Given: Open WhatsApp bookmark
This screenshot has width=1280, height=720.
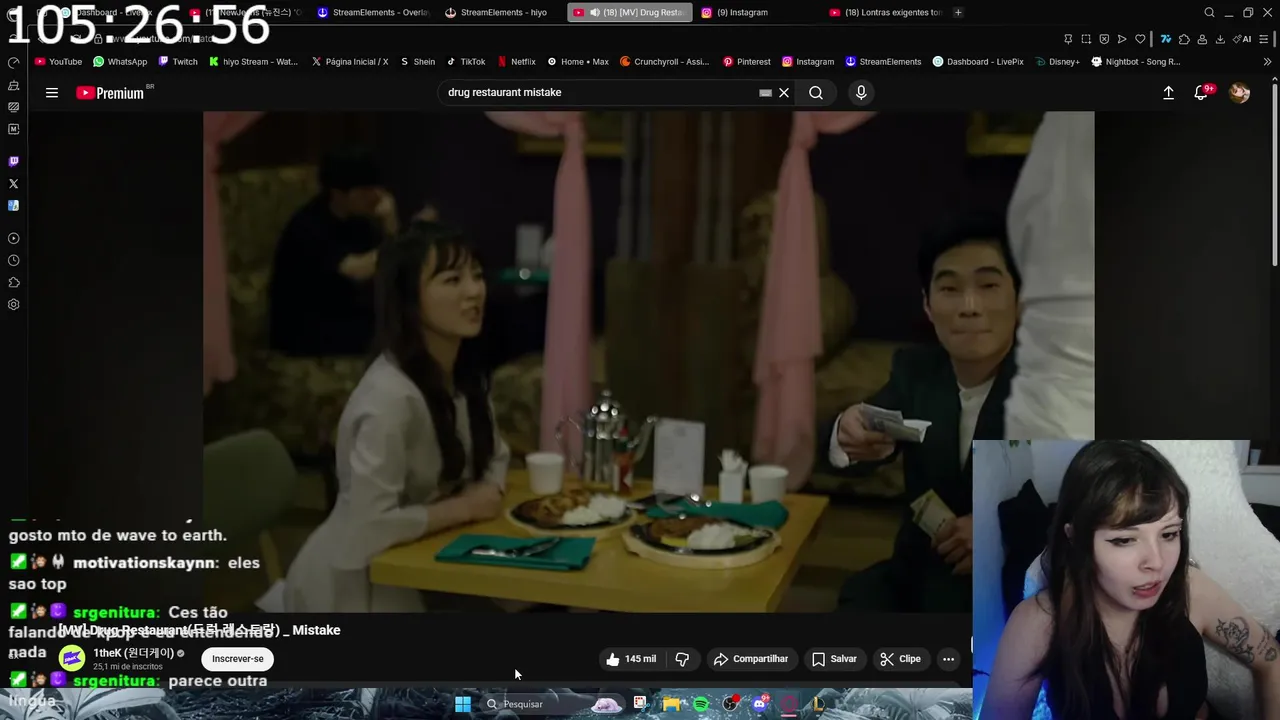Looking at the screenshot, I should click(x=120, y=61).
